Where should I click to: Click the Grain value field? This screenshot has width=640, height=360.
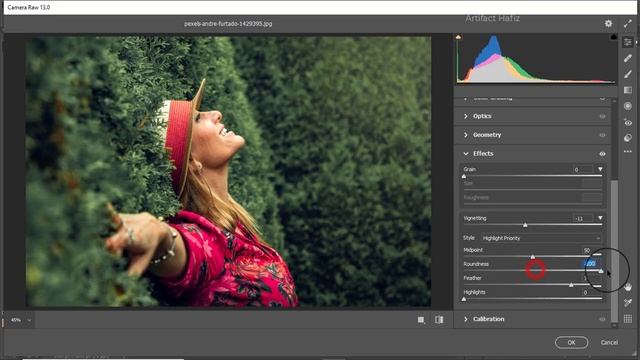click(x=583, y=169)
